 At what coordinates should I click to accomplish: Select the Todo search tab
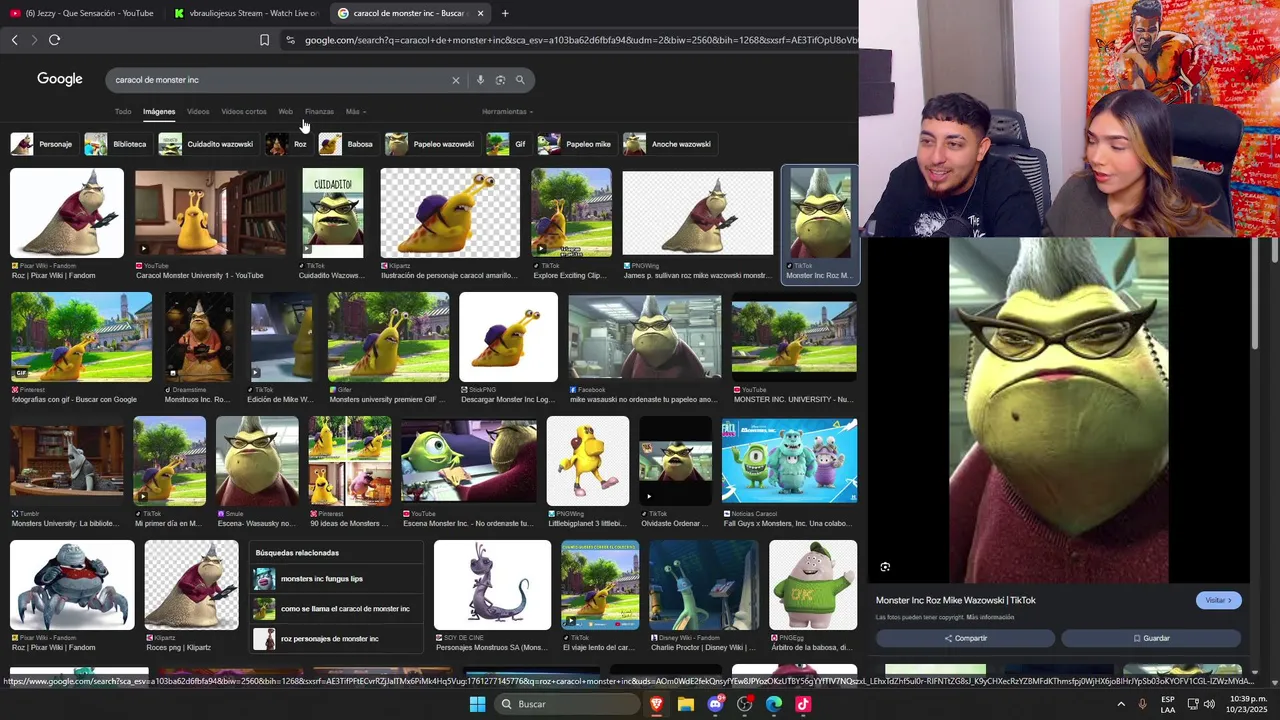pos(123,112)
